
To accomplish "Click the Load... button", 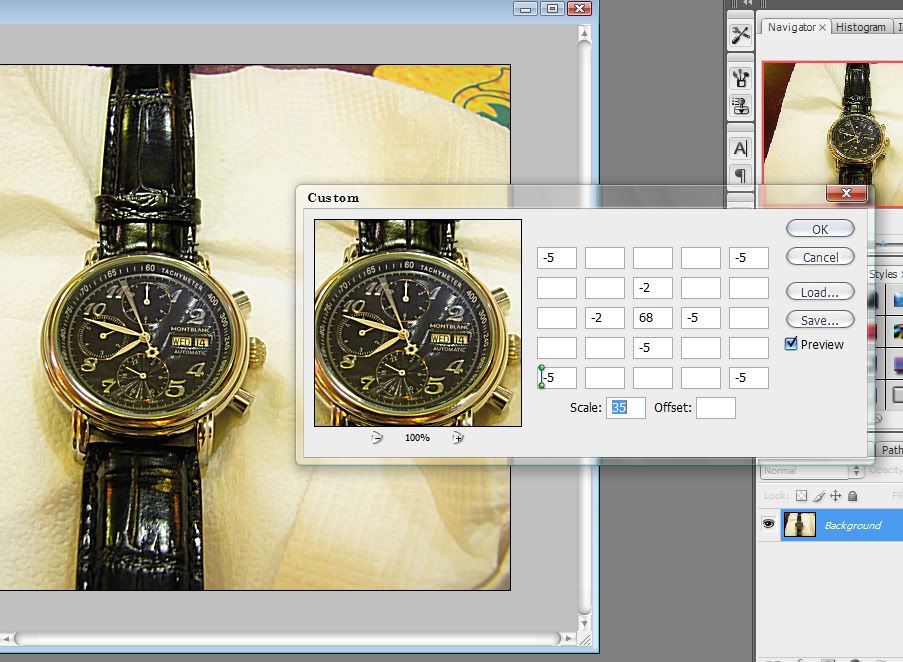I will (820, 292).
